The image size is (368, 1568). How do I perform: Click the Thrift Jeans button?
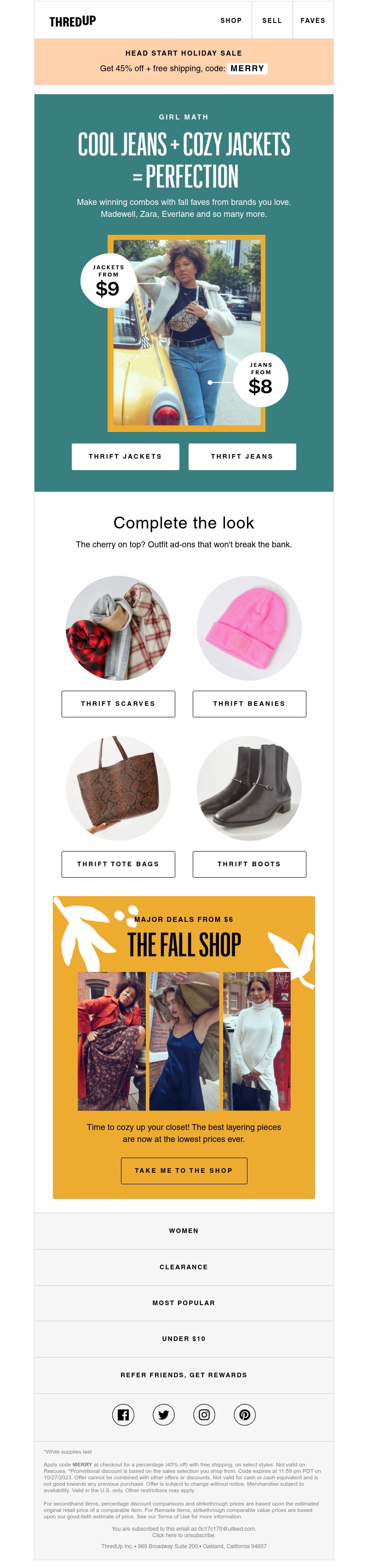point(242,456)
